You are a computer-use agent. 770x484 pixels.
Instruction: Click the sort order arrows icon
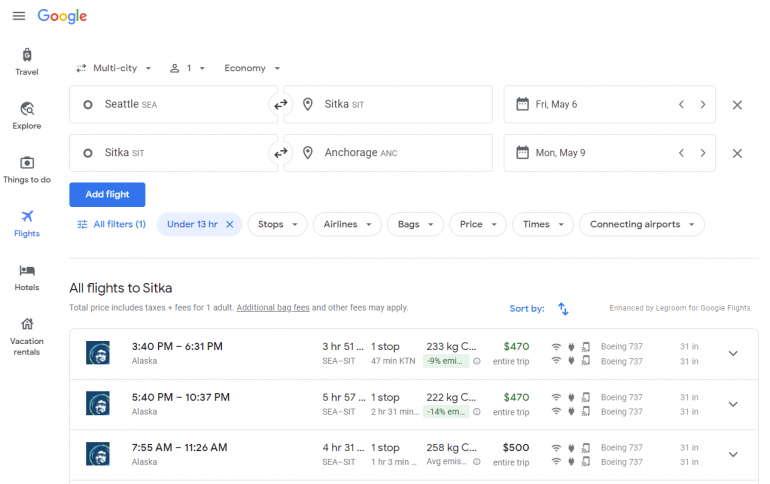point(563,309)
